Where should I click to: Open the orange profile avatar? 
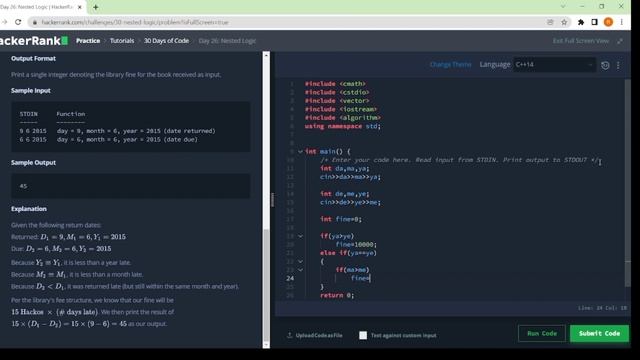pyautogui.click(x=608, y=22)
